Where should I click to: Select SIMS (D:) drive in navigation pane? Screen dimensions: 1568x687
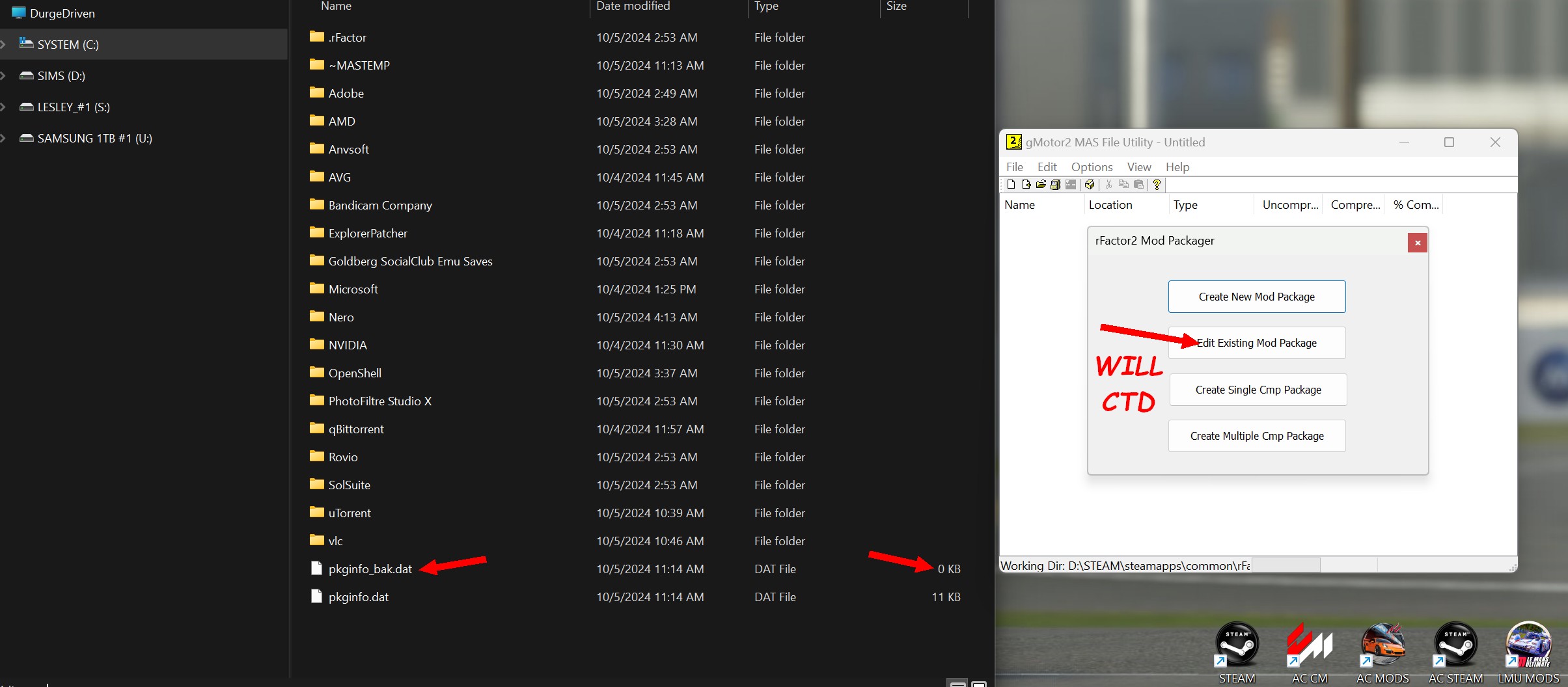(144, 75)
